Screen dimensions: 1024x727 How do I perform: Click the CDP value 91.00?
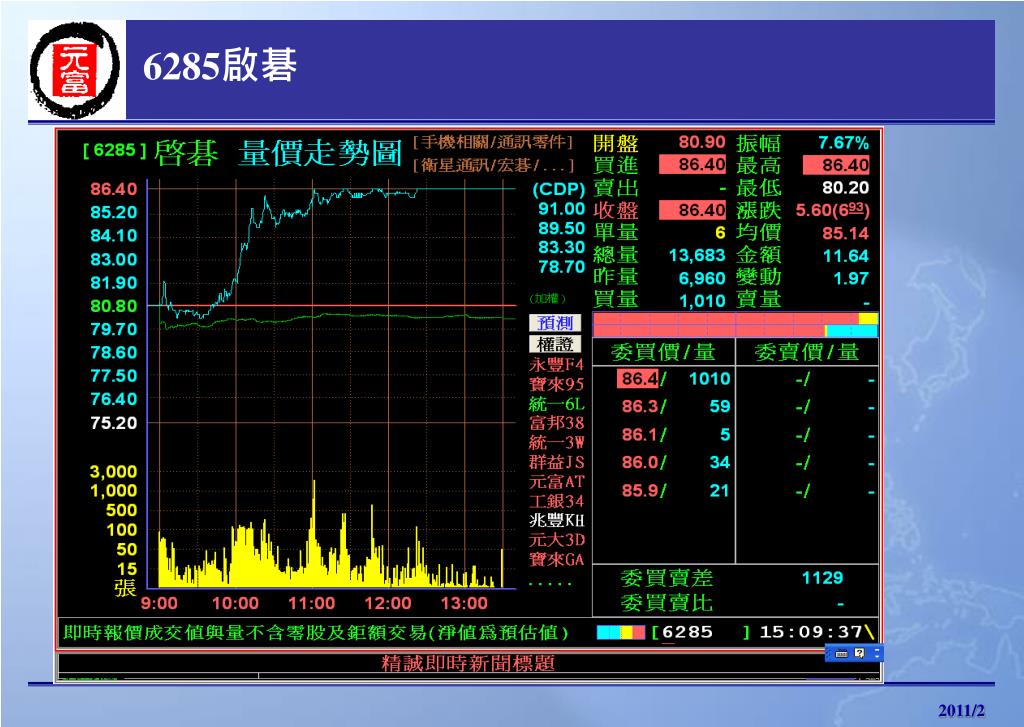point(561,209)
